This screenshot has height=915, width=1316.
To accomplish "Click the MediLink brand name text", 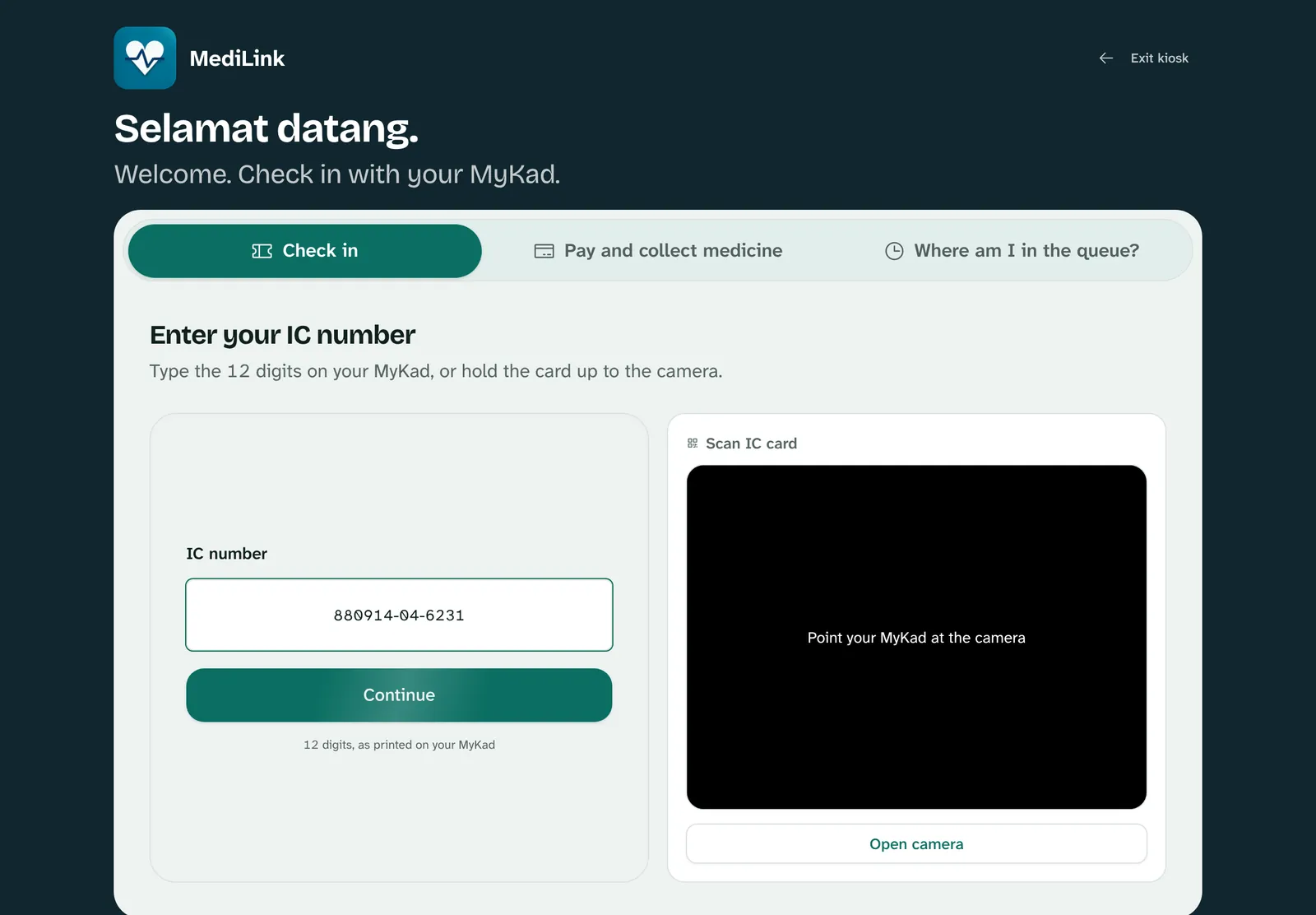I will pyautogui.click(x=237, y=58).
